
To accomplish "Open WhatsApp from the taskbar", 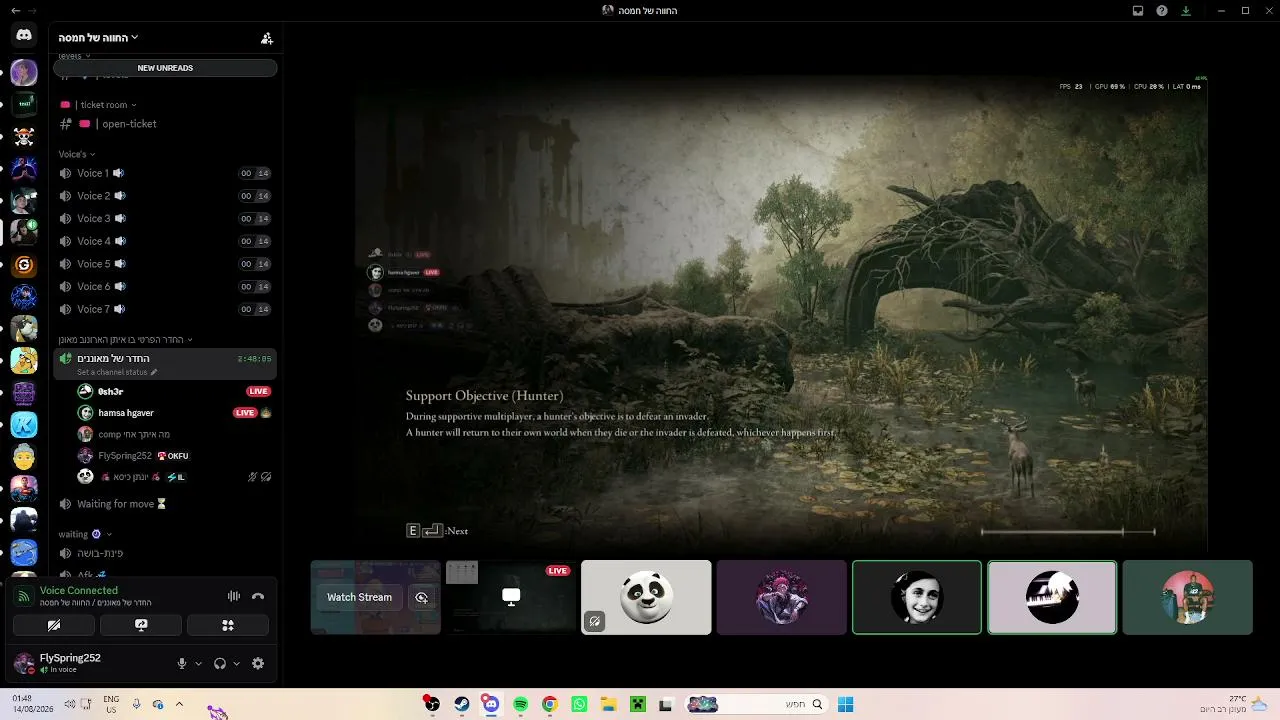I will coord(579,704).
